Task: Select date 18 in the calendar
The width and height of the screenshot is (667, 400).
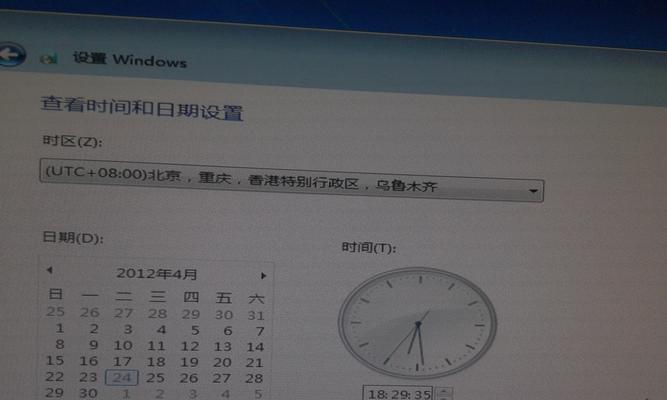Action: pyautogui.click(x=156, y=362)
